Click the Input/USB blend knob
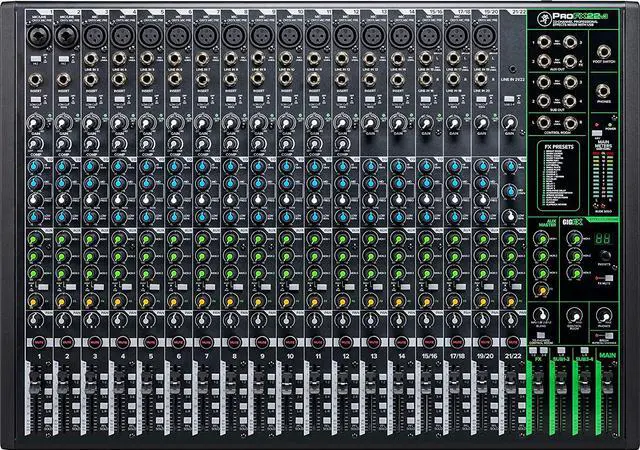 [x=541, y=315]
